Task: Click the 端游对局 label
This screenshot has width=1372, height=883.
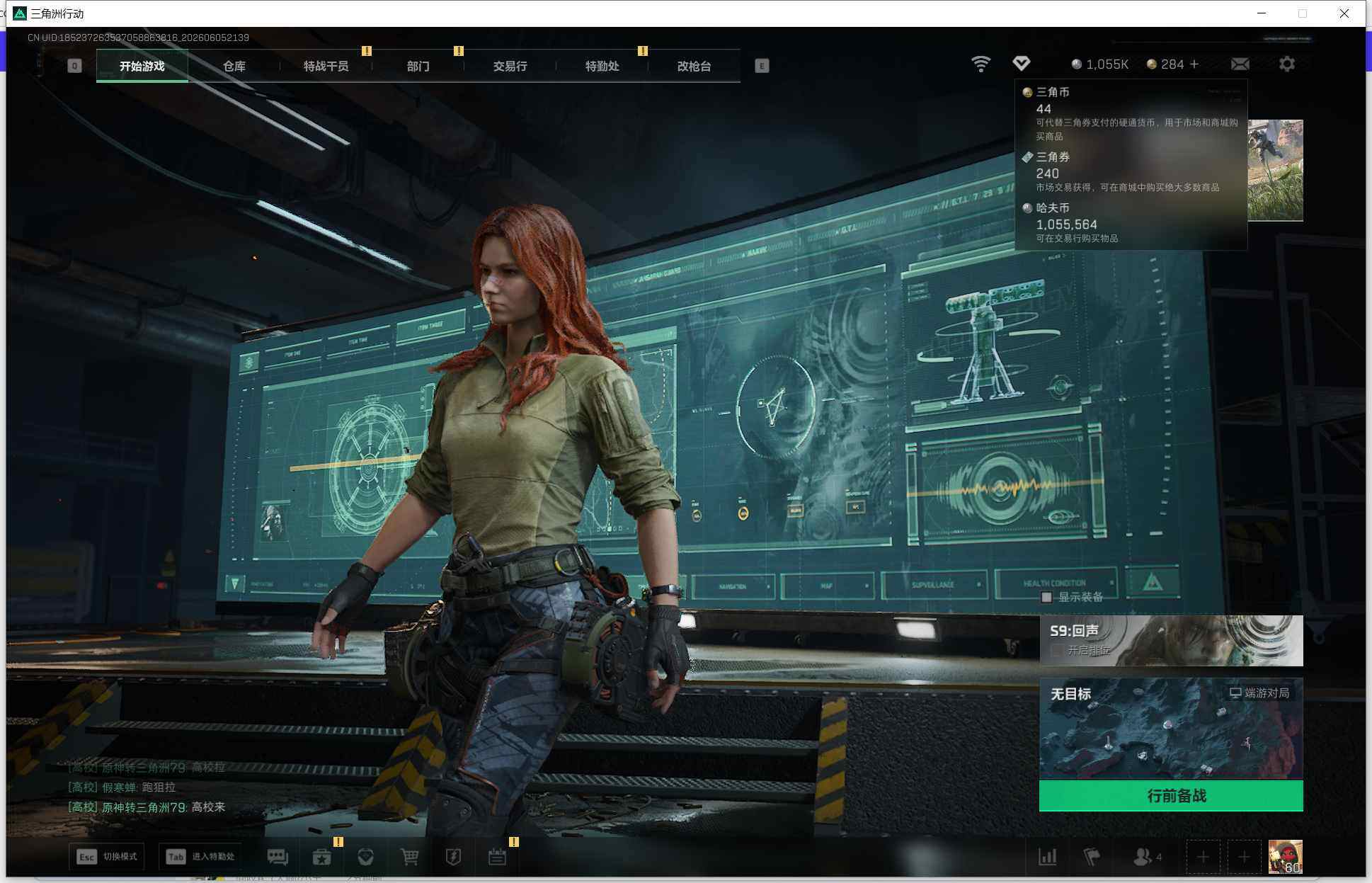Action: [1267, 693]
